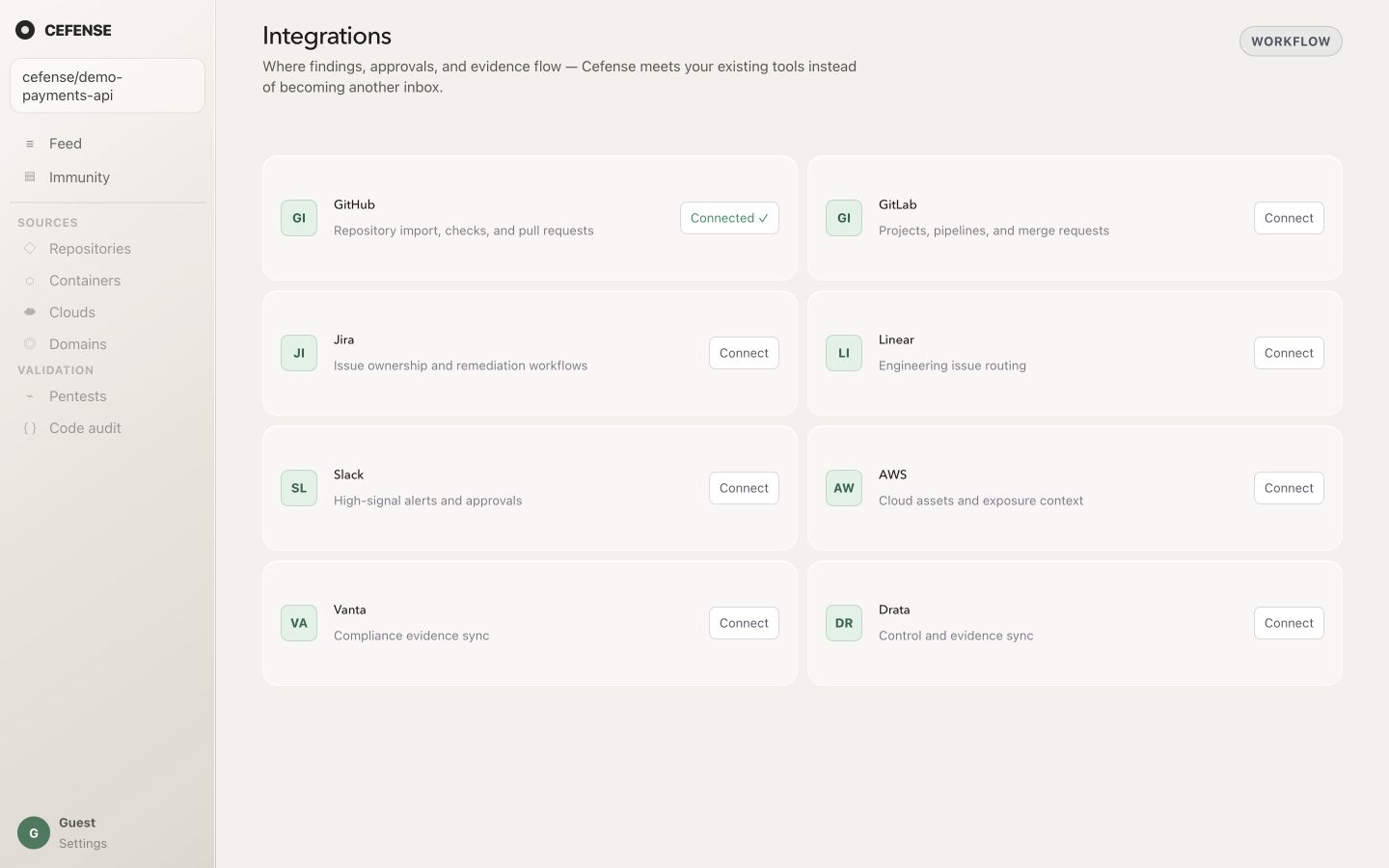Image resolution: width=1389 pixels, height=868 pixels.
Task: Open the cefense/demo-payments-api project selector
Action: coord(107,86)
